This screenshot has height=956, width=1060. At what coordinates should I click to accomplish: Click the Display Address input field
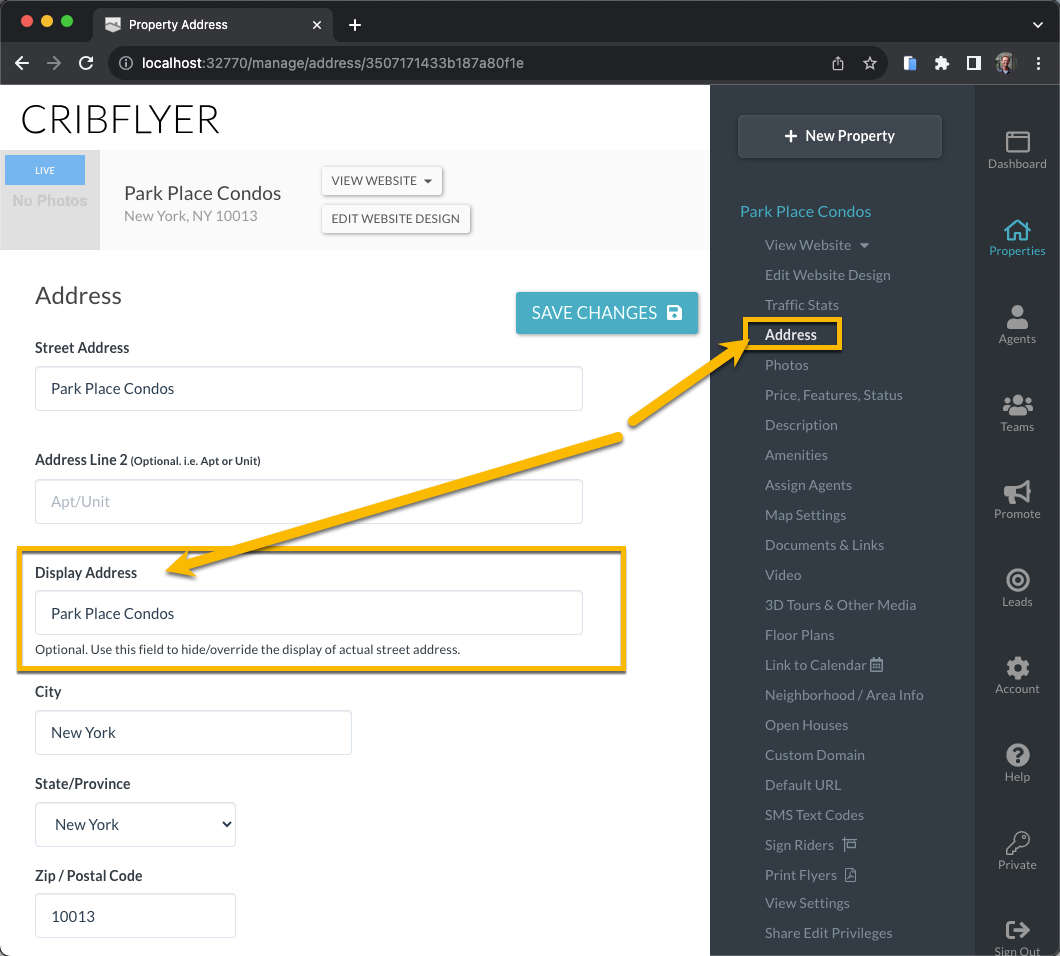[308, 613]
